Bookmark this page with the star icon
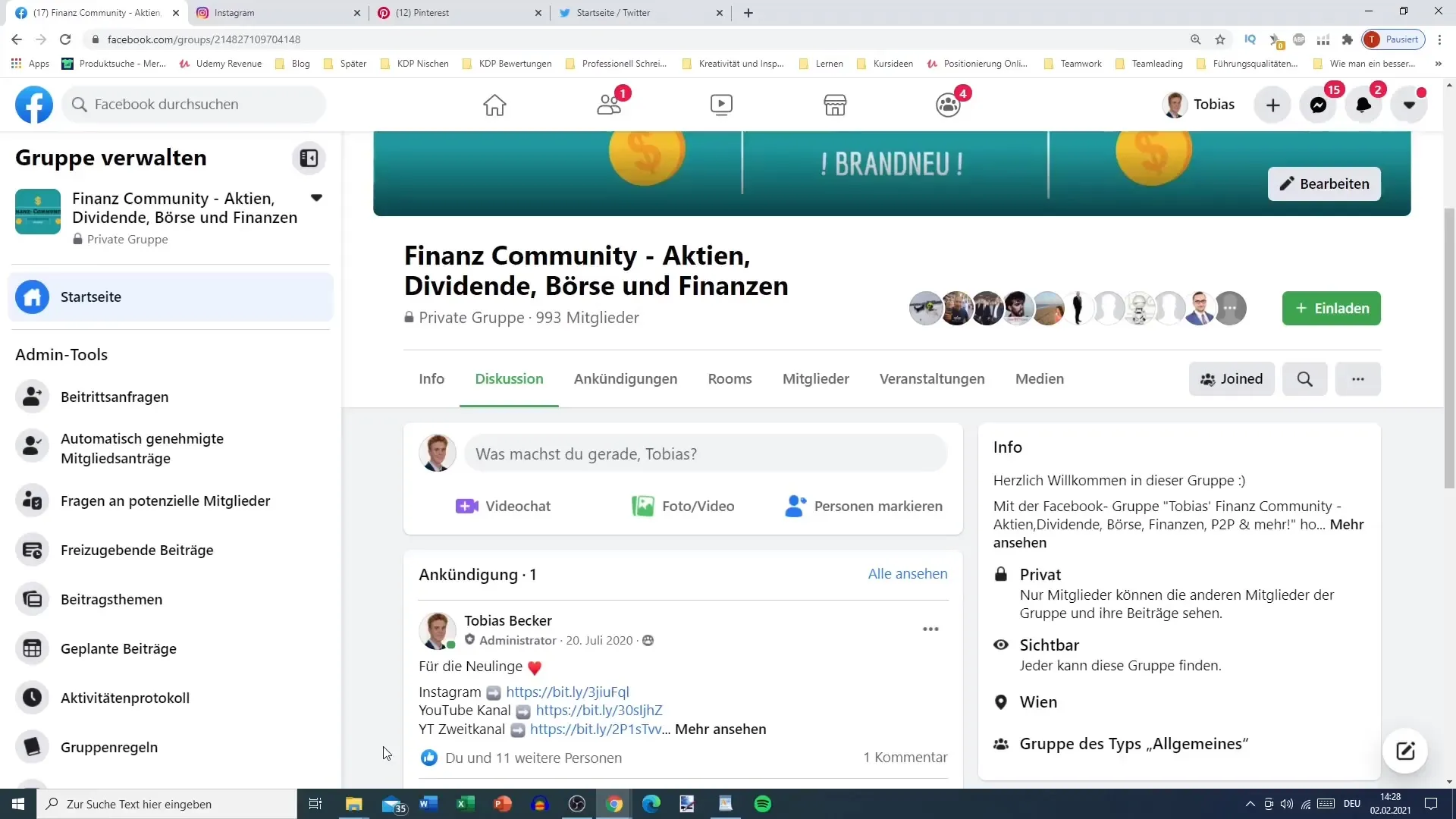The width and height of the screenshot is (1456, 819). [1219, 39]
